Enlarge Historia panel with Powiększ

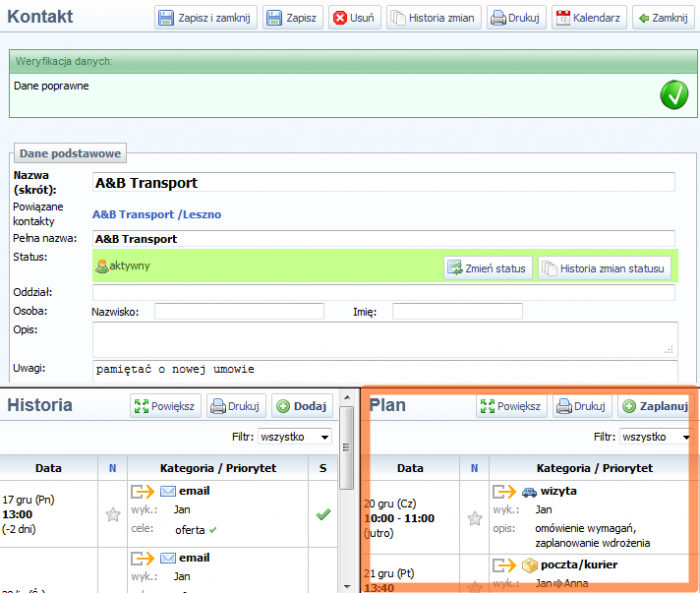pos(166,406)
